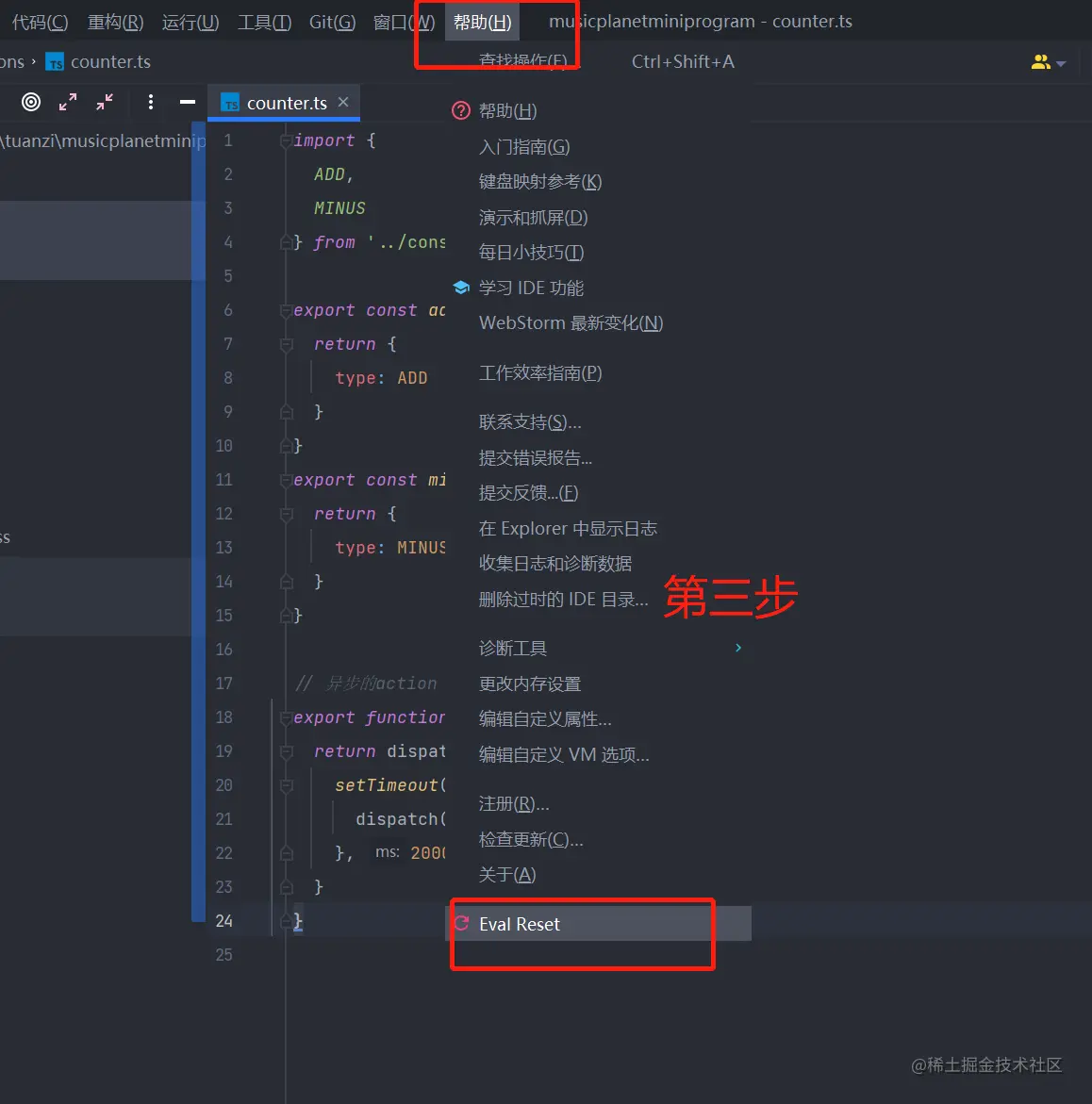Select 收集日志和诊断数据 menu entry

[600, 563]
